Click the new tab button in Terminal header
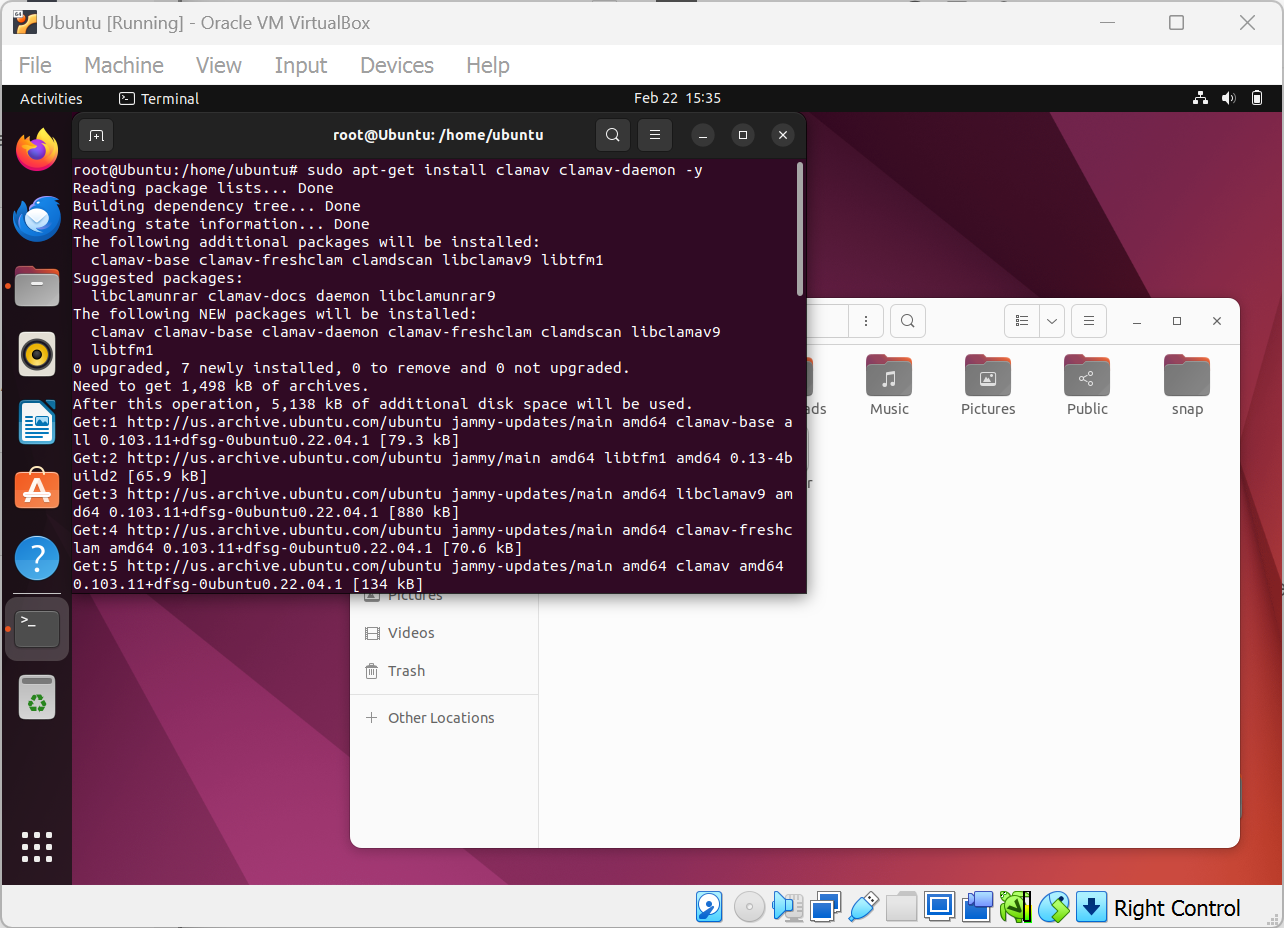 coord(96,135)
